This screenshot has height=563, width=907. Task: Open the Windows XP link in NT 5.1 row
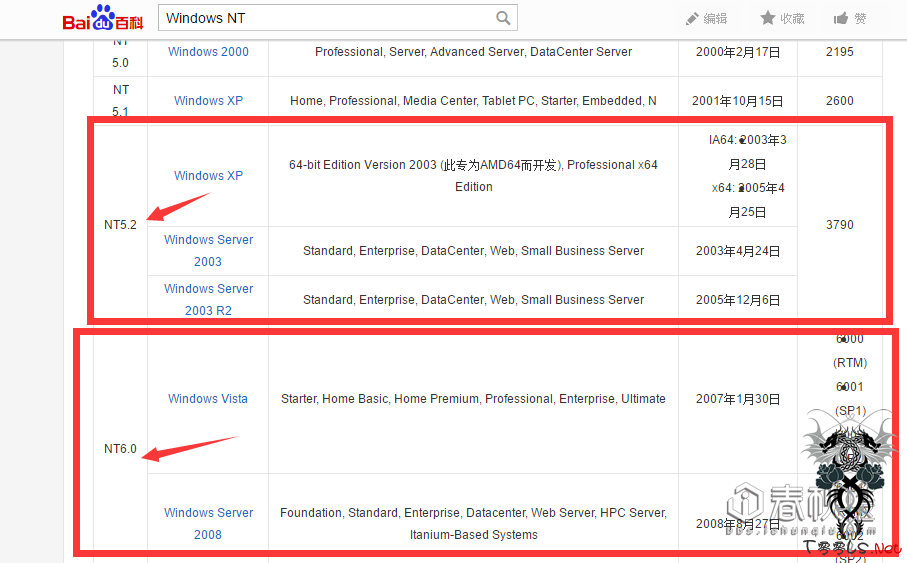(208, 101)
